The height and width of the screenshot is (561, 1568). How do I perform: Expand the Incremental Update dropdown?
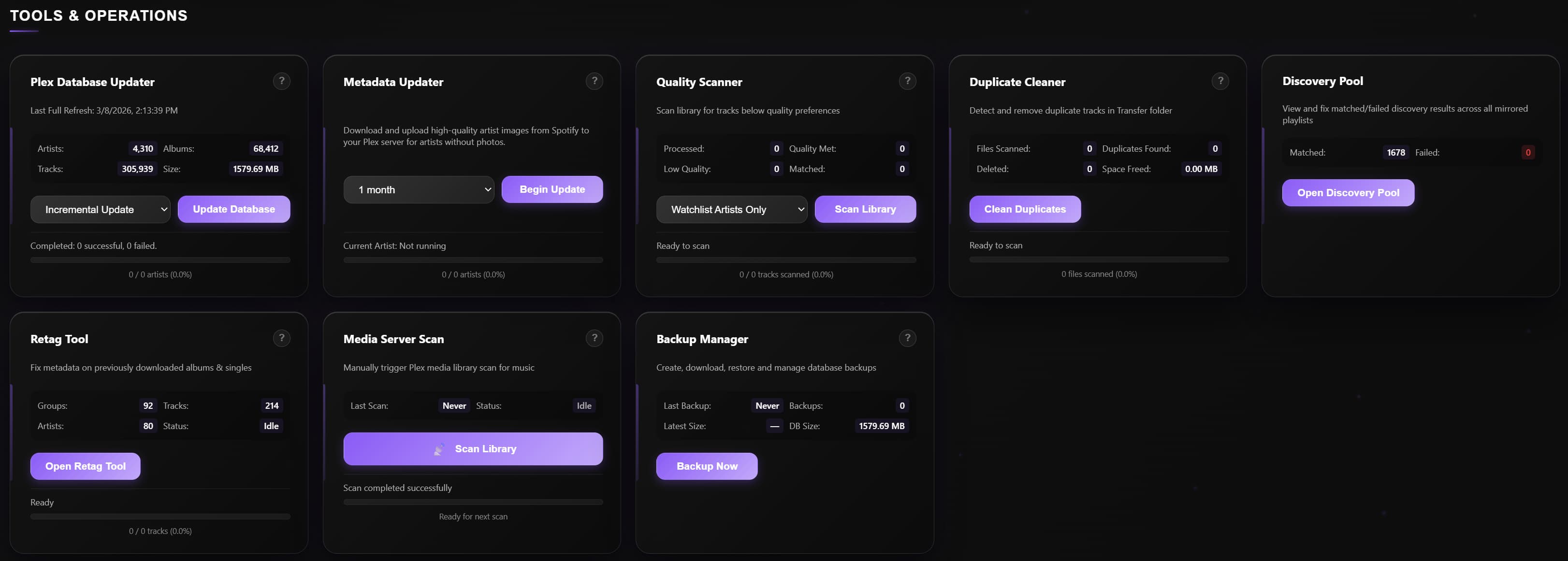(x=101, y=209)
